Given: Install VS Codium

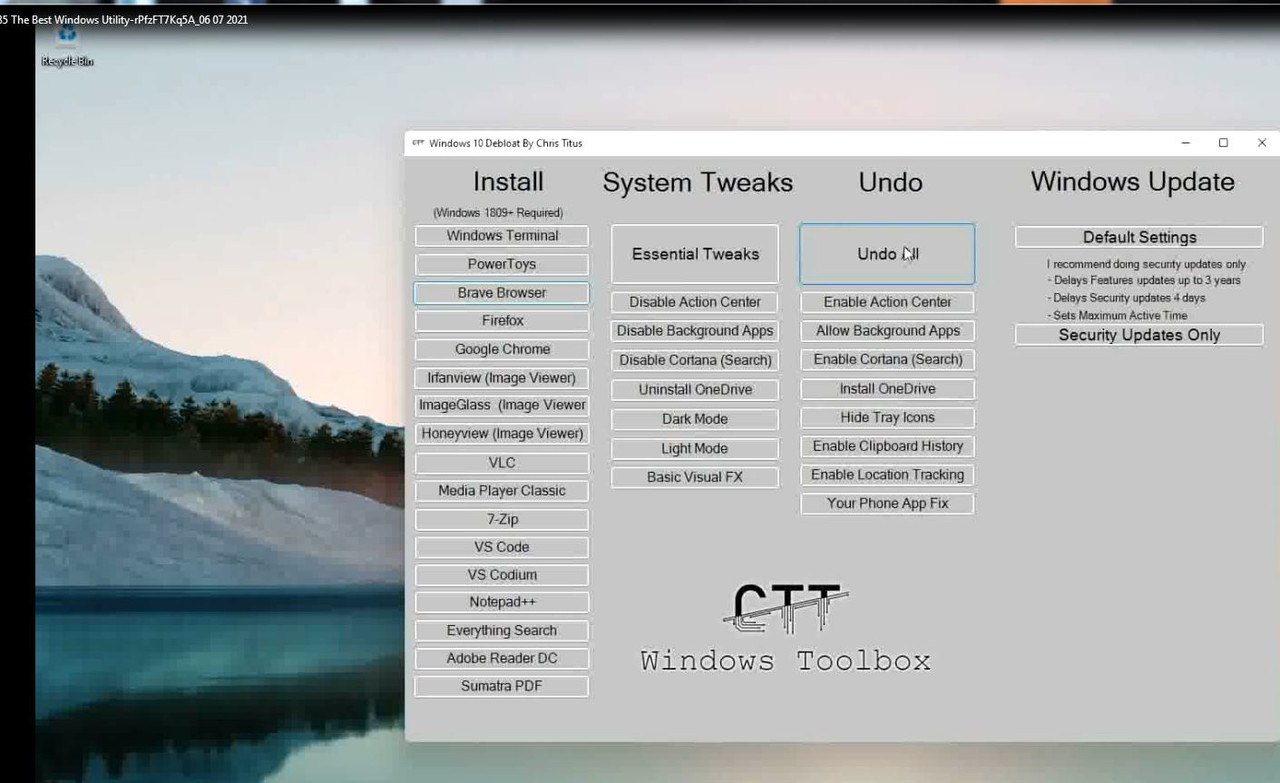Looking at the screenshot, I should tap(502, 575).
